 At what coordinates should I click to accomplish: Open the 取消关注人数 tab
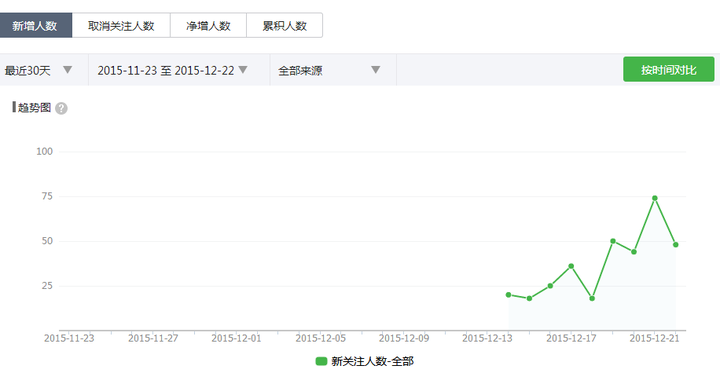(x=121, y=25)
